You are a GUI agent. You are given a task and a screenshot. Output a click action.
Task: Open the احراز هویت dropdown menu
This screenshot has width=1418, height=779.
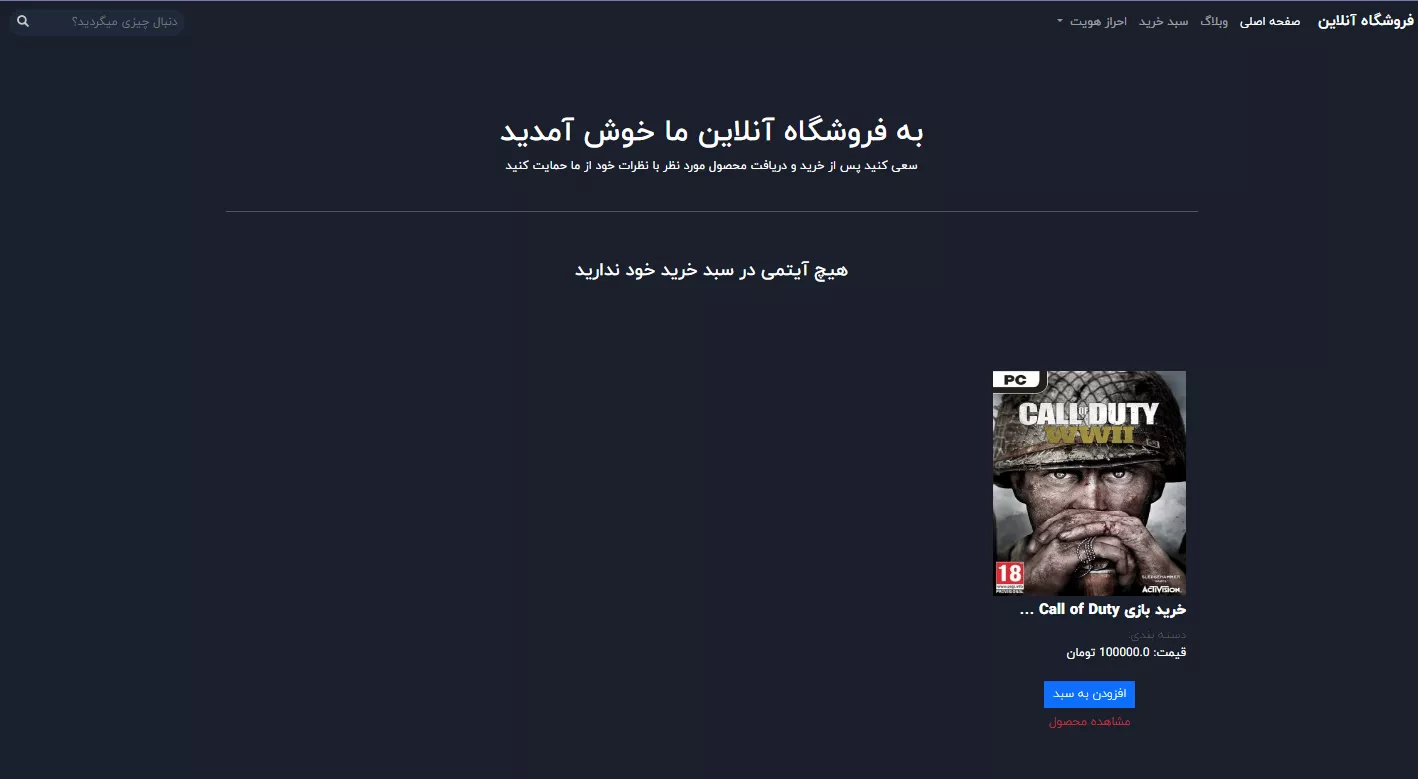[1092, 21]
